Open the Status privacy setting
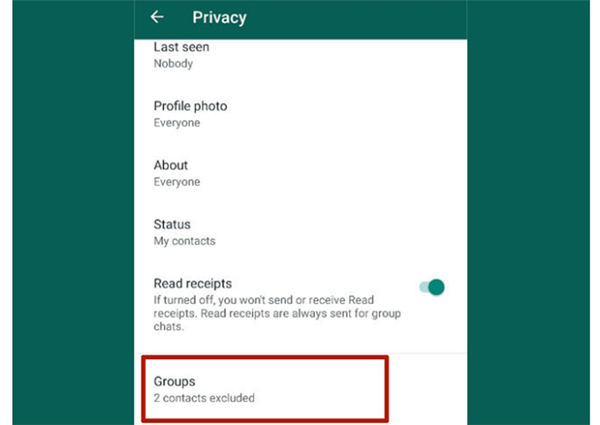The image size is (600, 425). point(300,232)
